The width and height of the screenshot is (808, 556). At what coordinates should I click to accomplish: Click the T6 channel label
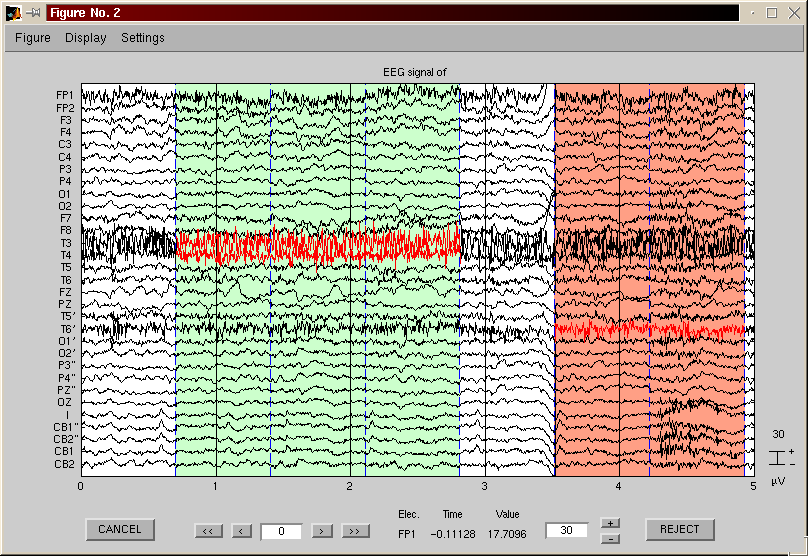pyautogui.click(x=65, y=280)
